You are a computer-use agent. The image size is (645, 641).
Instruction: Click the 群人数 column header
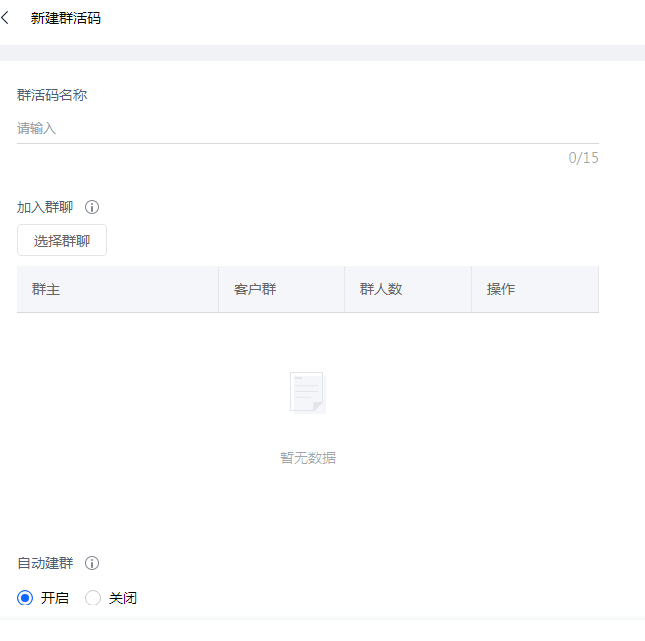pos(381,289)
